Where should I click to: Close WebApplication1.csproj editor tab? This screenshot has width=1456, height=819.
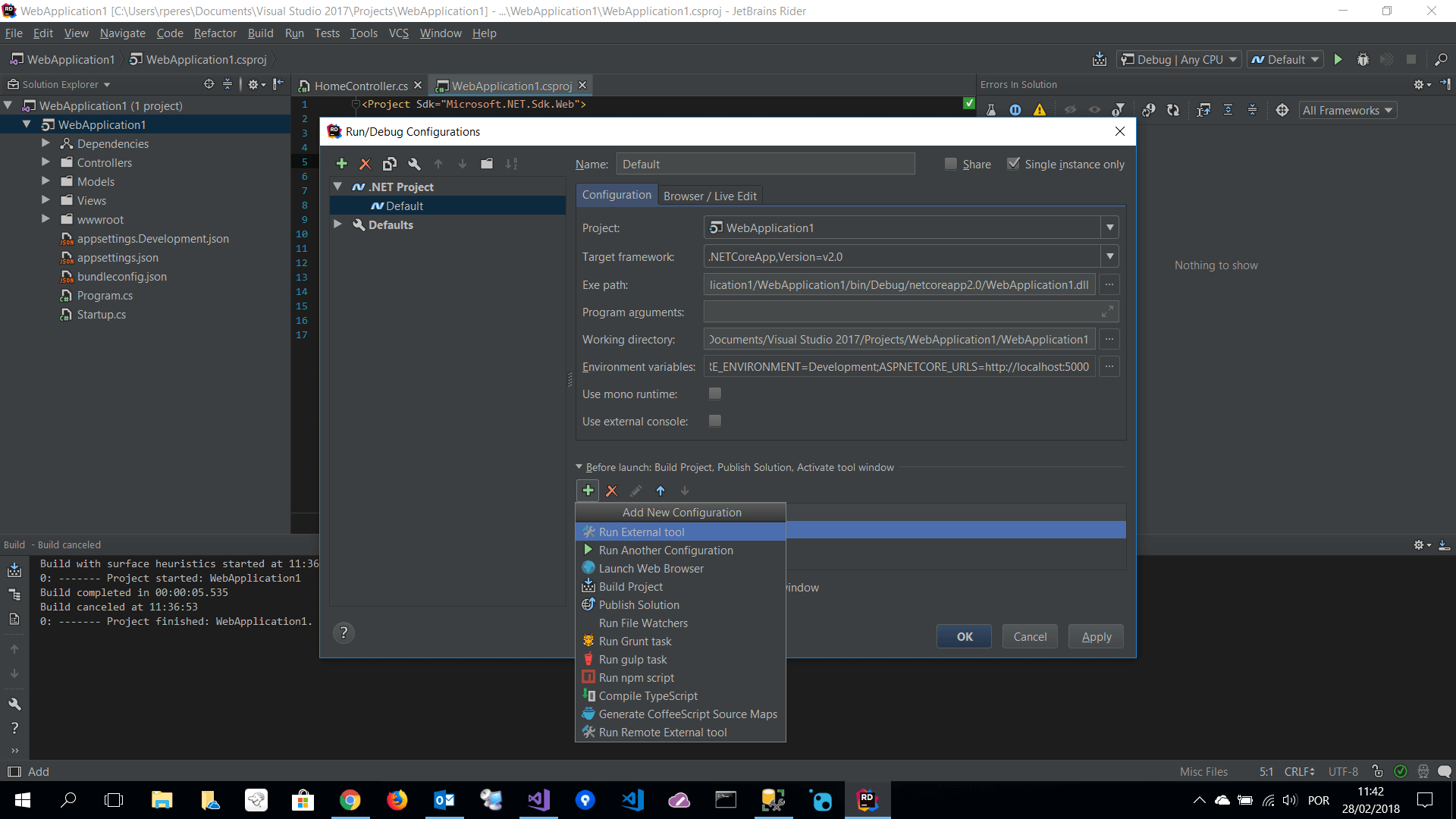pos(582,86)
